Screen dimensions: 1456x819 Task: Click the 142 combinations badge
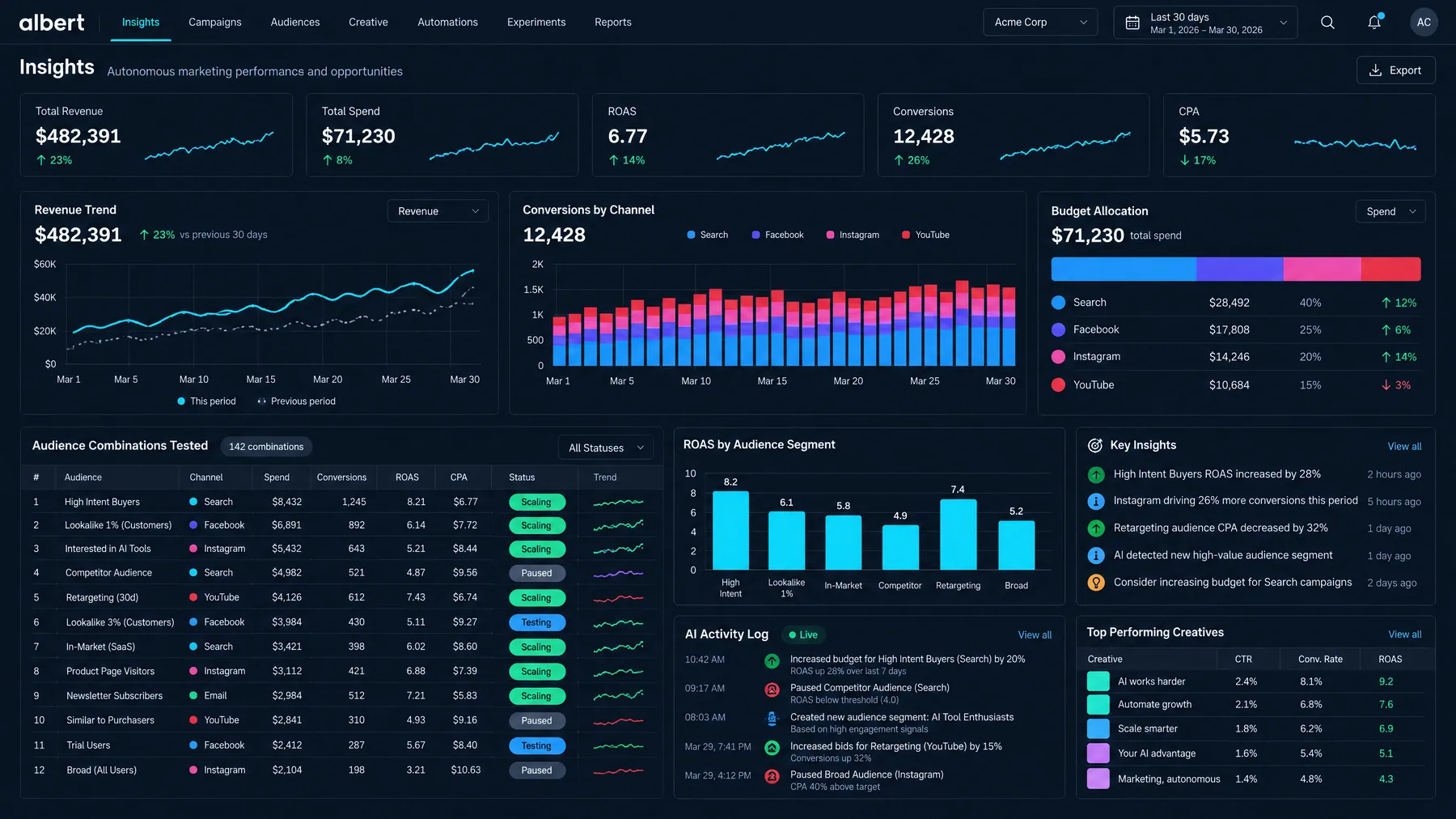[266, 447]
